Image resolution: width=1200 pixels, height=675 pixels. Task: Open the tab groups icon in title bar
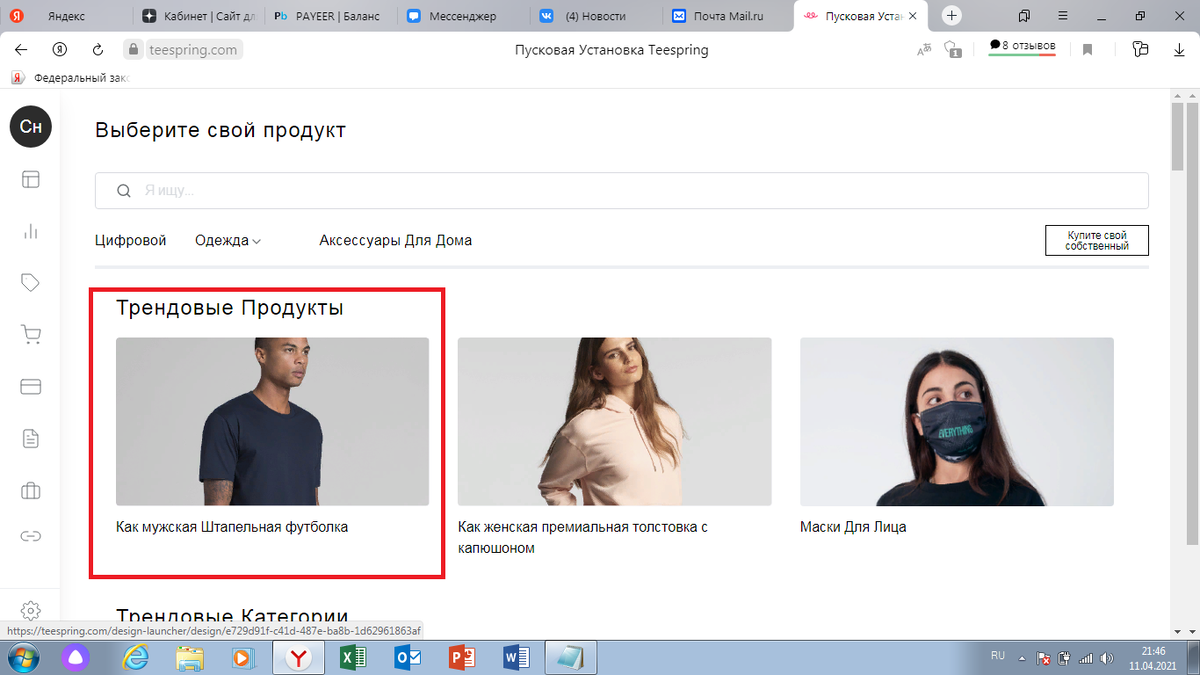point(1024,16)
